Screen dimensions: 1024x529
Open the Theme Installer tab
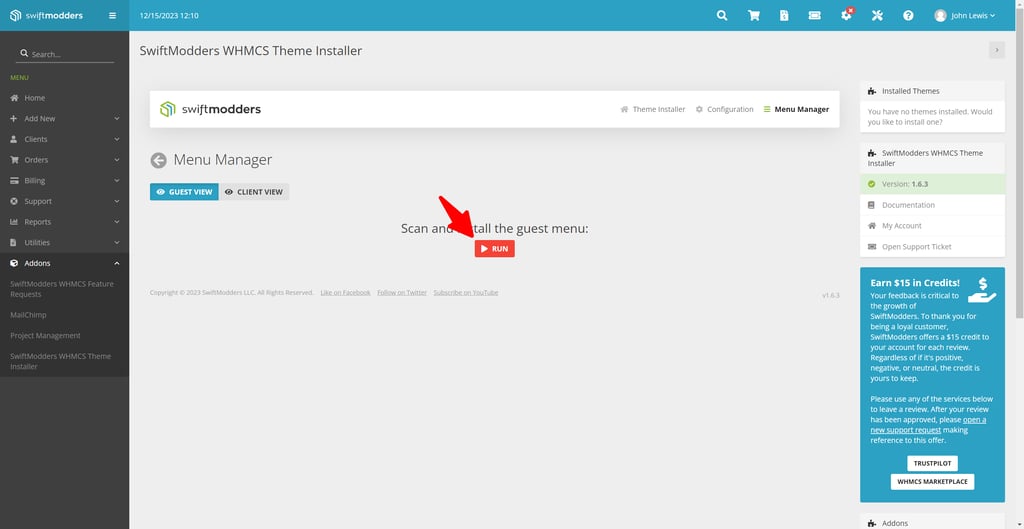(x=653, y=109)
